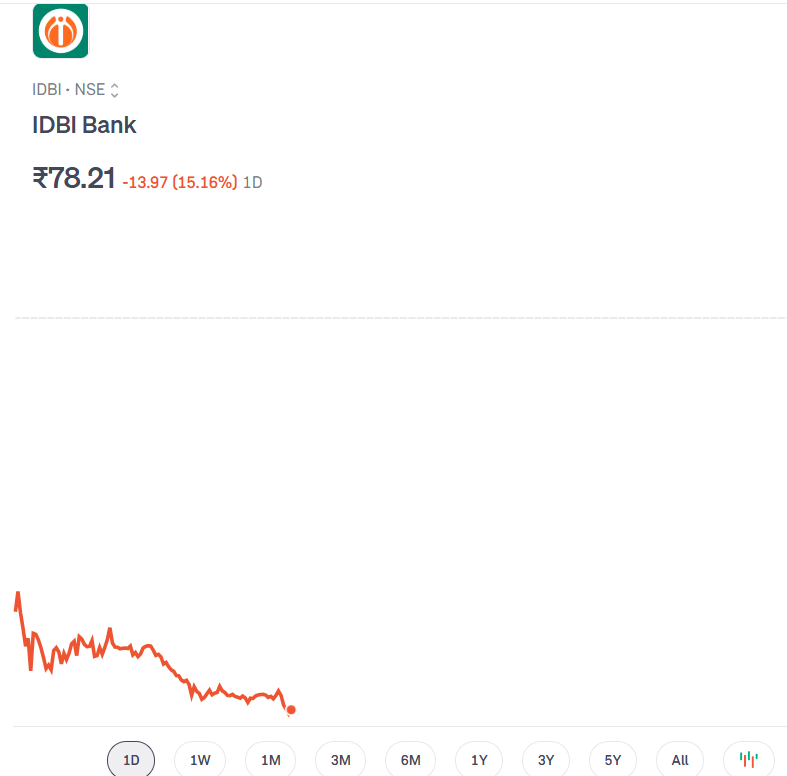Click the IDBI ticker symbol label
Screen dimensions: 787x776
click(x=46, y=90)
